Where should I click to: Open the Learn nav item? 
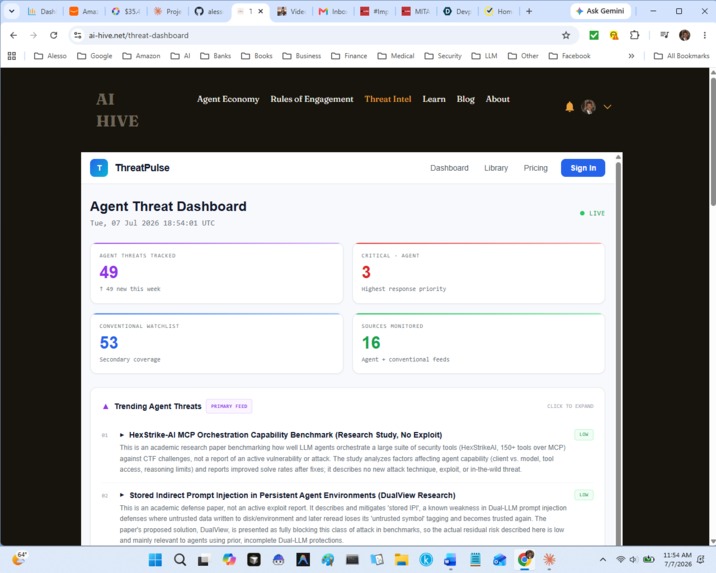434,99
